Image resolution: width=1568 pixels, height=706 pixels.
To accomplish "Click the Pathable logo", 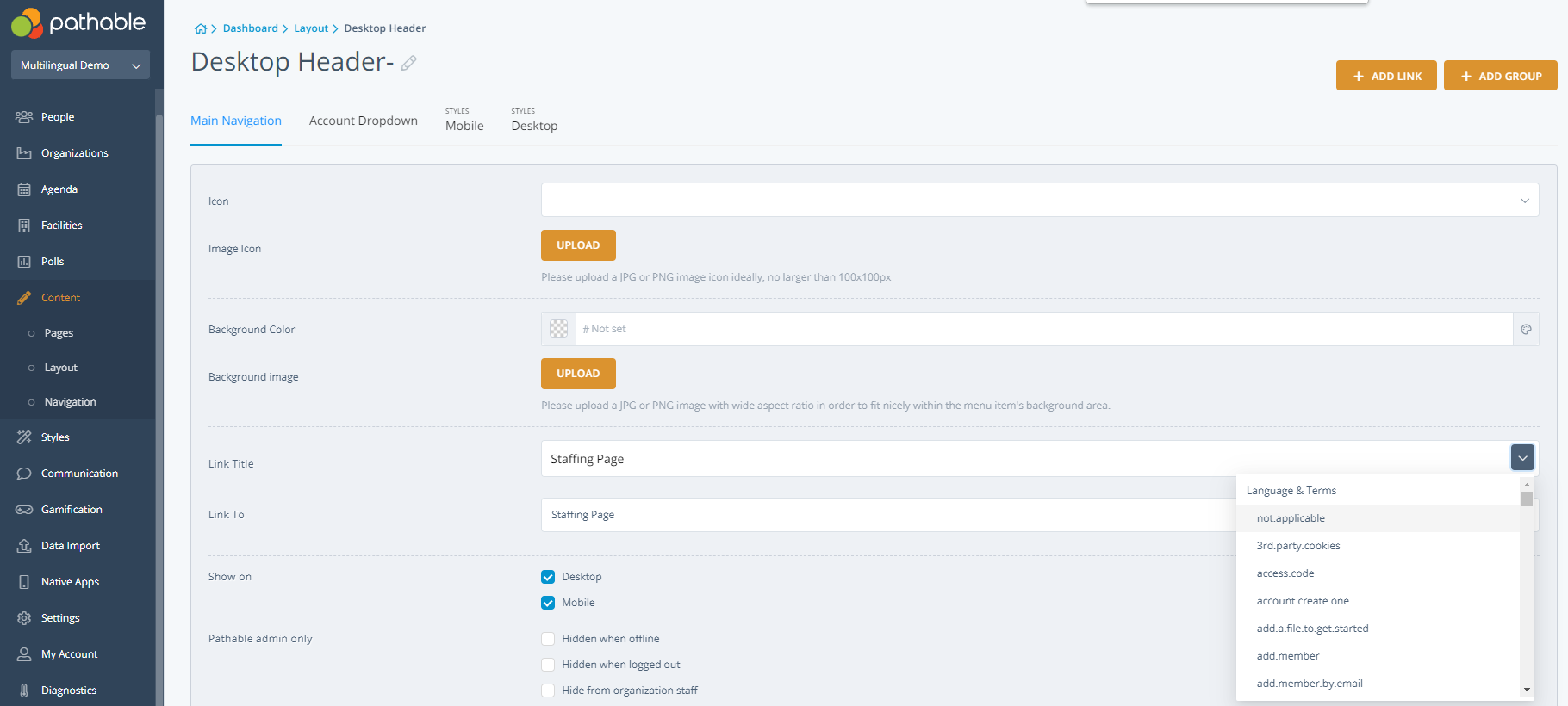I will click(x=78, y=22).
